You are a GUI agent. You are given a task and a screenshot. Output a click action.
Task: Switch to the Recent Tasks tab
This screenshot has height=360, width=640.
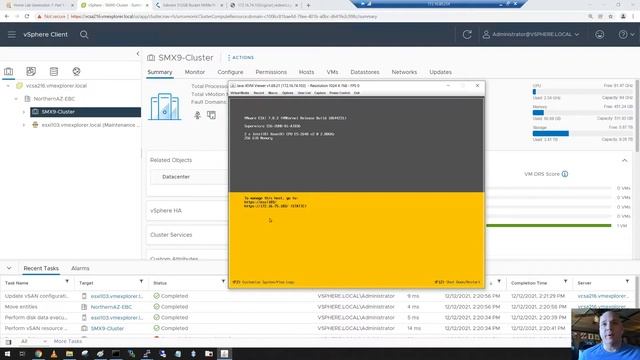tap(41, 269)
